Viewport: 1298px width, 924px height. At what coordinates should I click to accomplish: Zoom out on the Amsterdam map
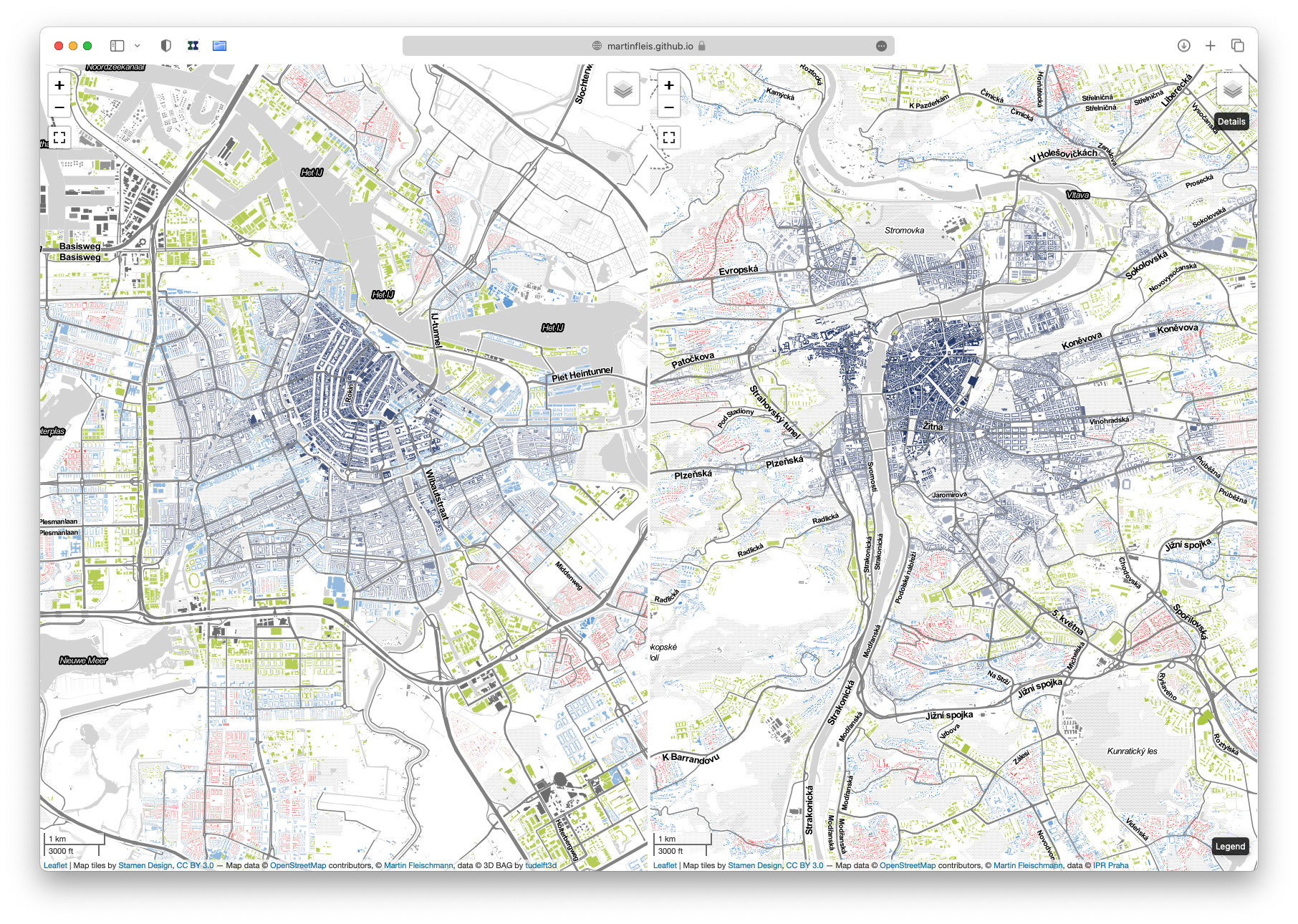[x=59, y=107]
